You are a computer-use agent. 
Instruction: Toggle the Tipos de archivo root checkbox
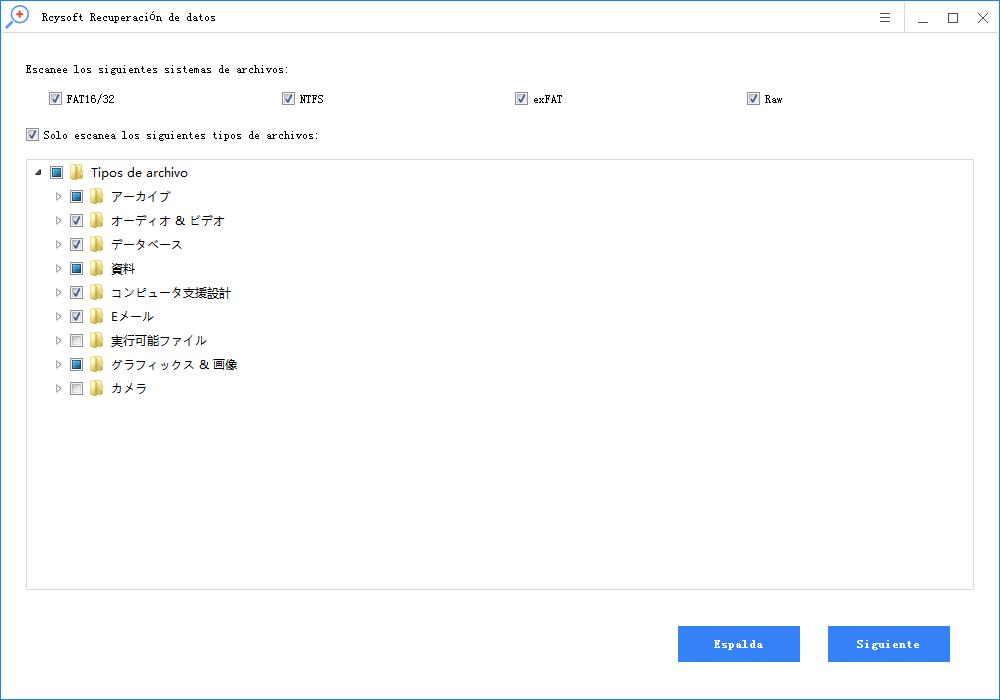(57, 172)
